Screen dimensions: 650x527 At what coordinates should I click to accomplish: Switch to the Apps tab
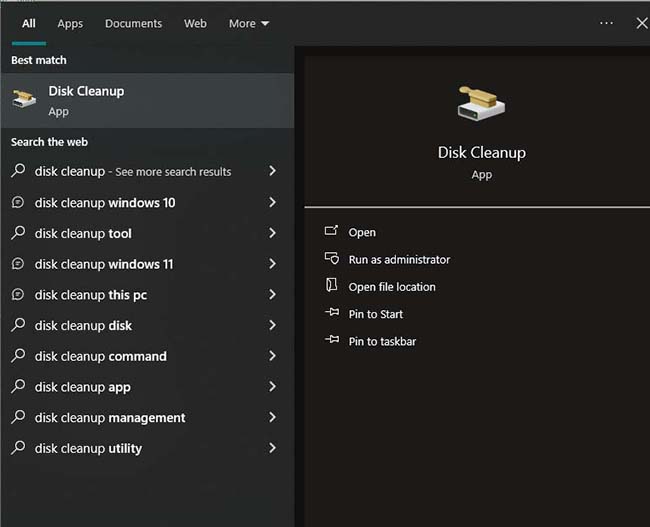pos(70,24)
